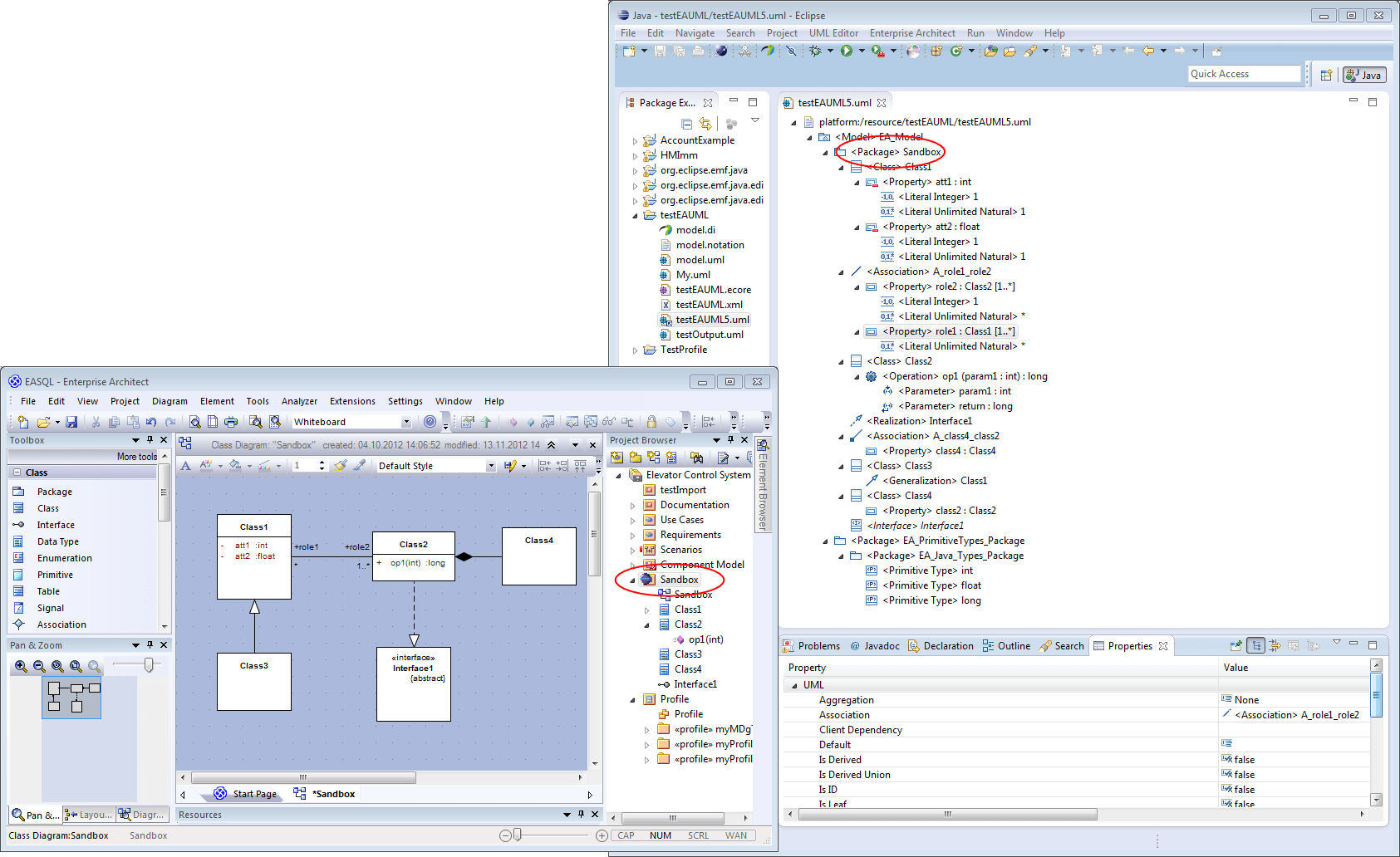Viewport: 1400px width, 857px height.
Task: Select the Package tool in the Toolbox
Action: click(54, 492)
